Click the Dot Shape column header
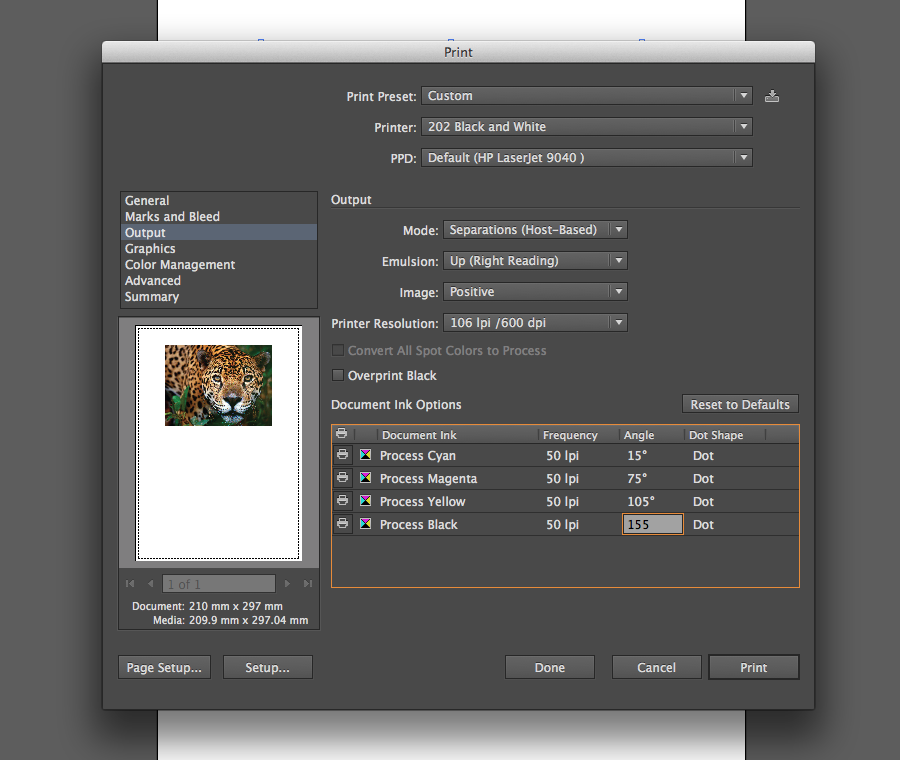 point(716,435)
